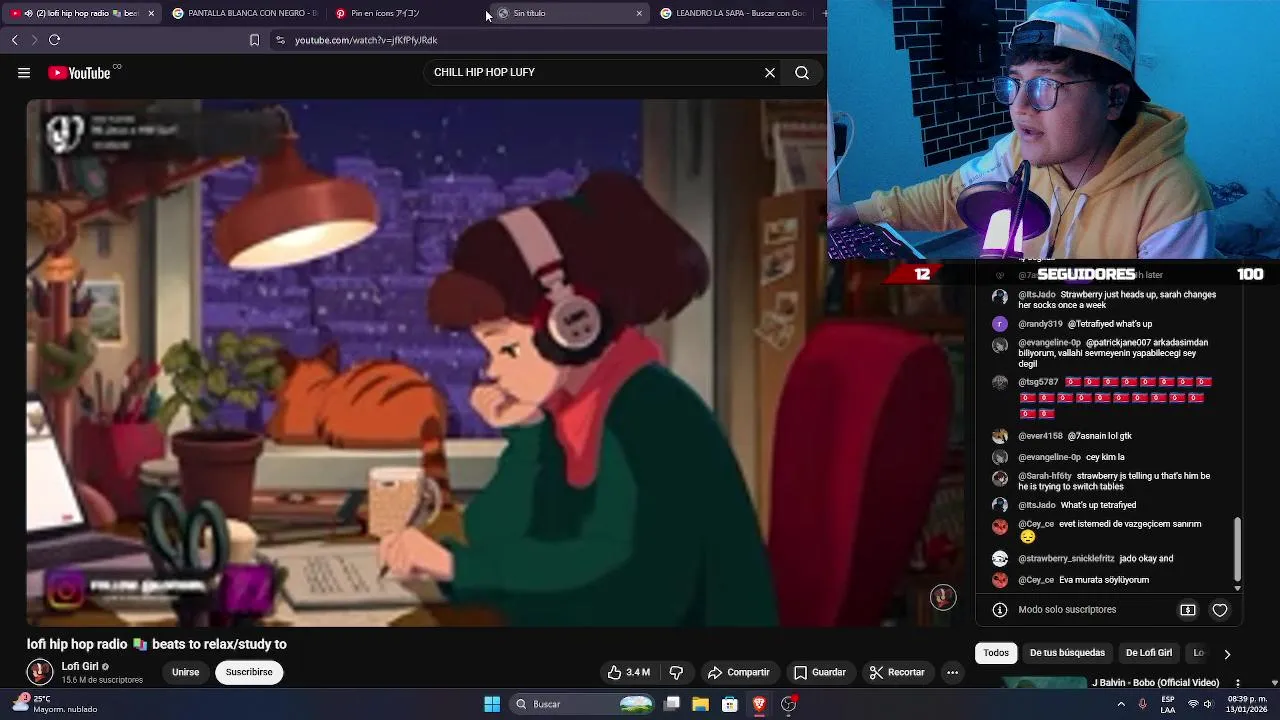Open Lofi Girl channel avatar below video
Image resolution: width=1280 pixels, height=720 pixels.
pos(40,672)
